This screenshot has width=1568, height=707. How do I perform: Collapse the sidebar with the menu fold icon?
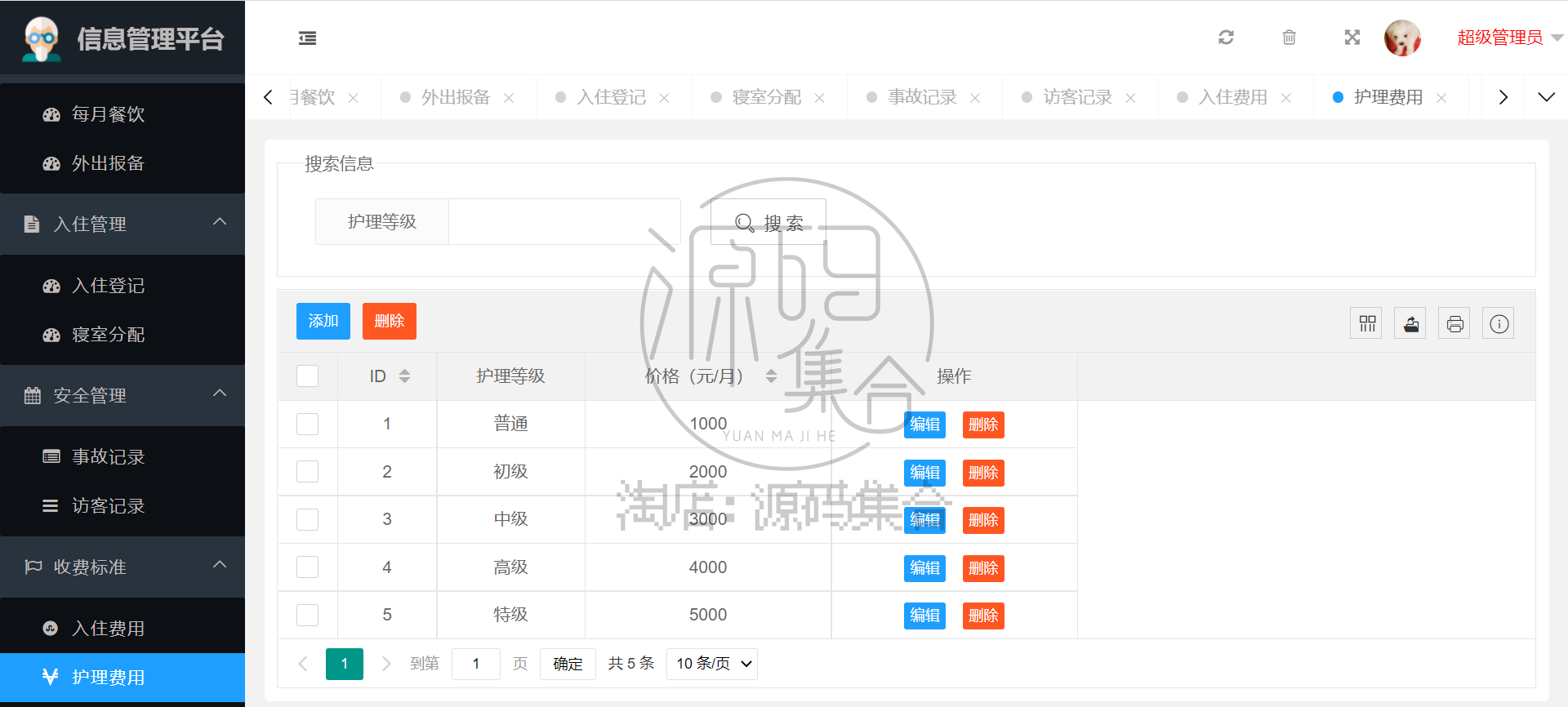click(x=307, y=38)
